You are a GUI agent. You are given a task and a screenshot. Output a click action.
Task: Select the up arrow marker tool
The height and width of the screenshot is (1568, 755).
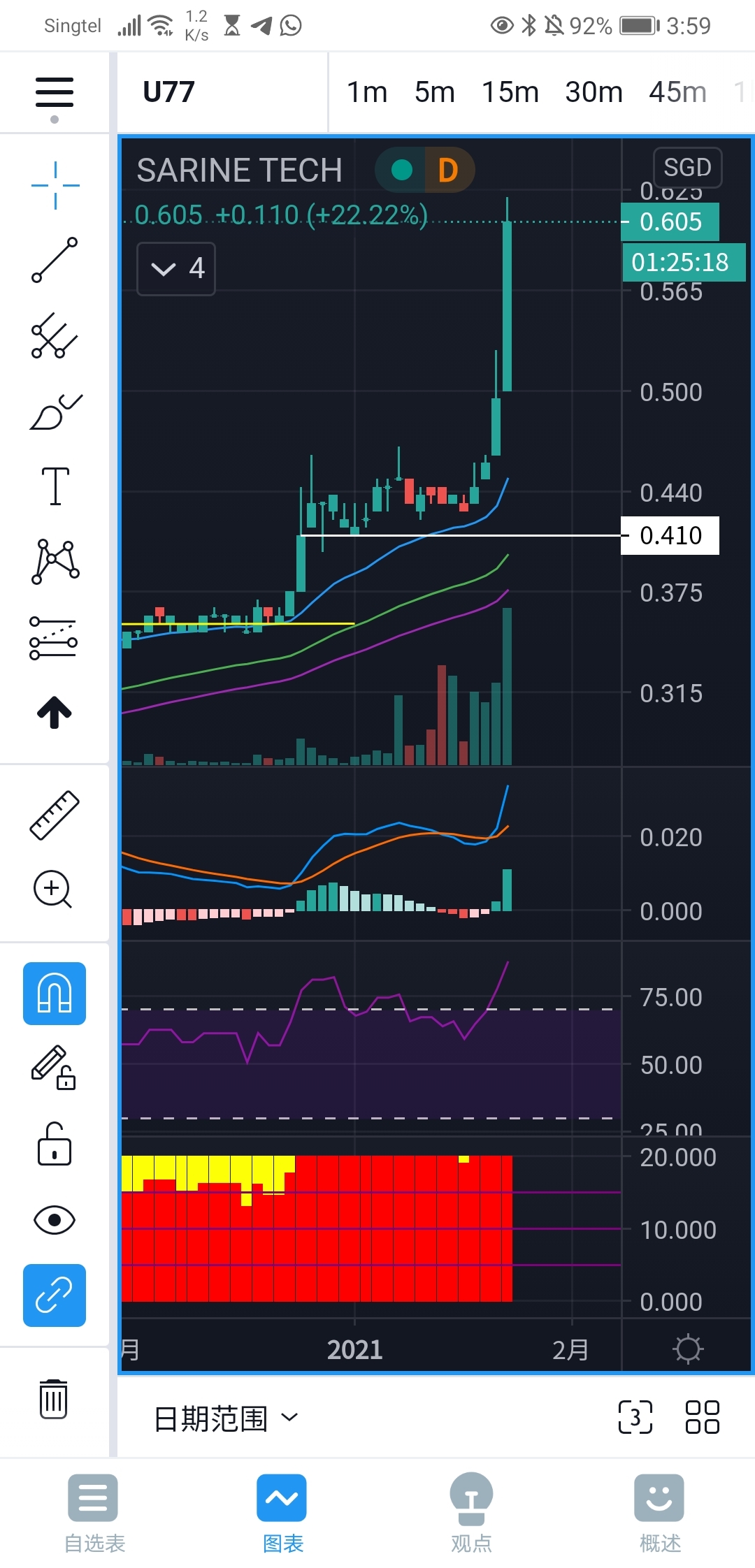55,712
